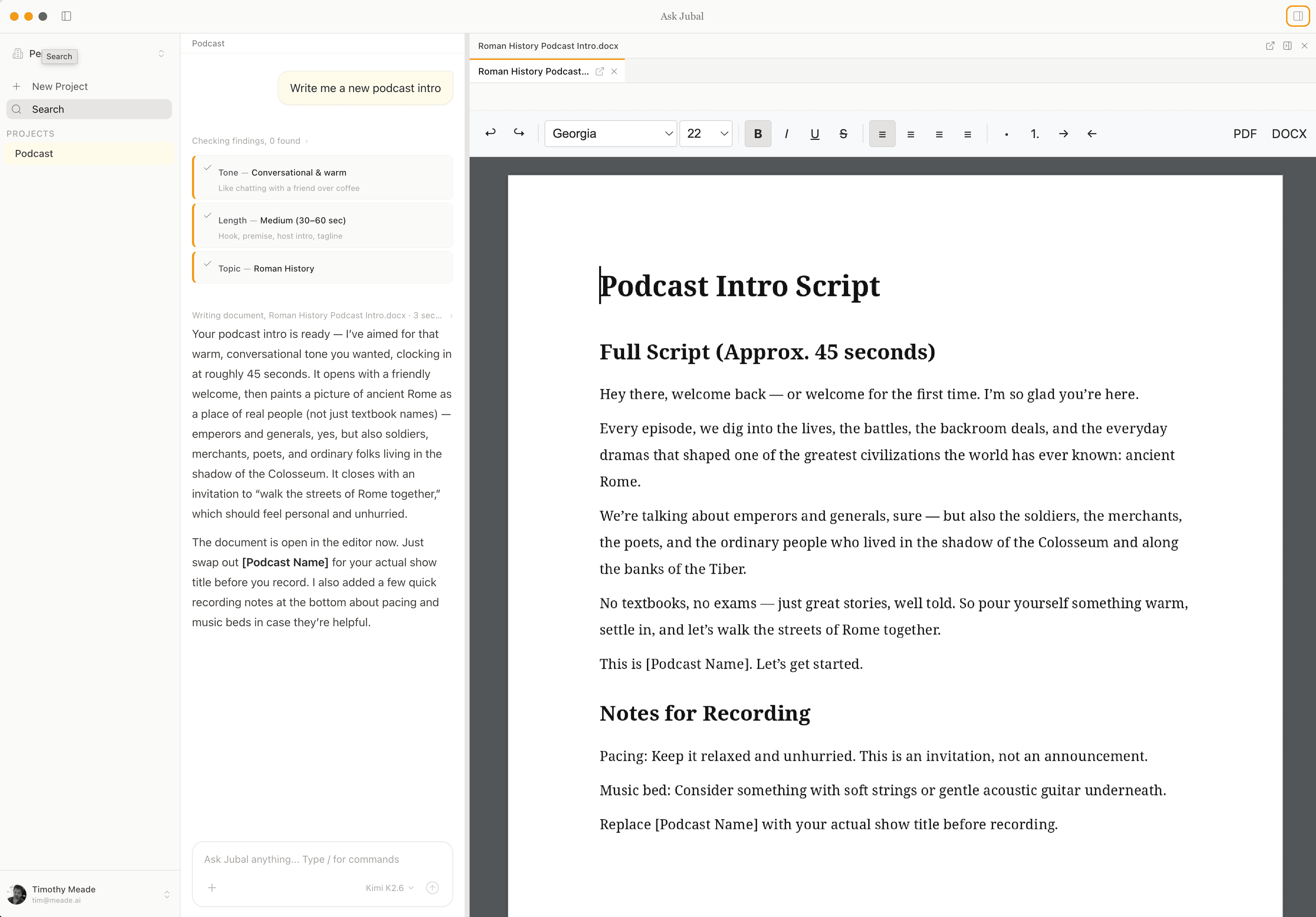This screenshot has width=1316, height=917.
Task: Click the 'Ask Jubal anything' input box
Action: click(x=322, y=859)
